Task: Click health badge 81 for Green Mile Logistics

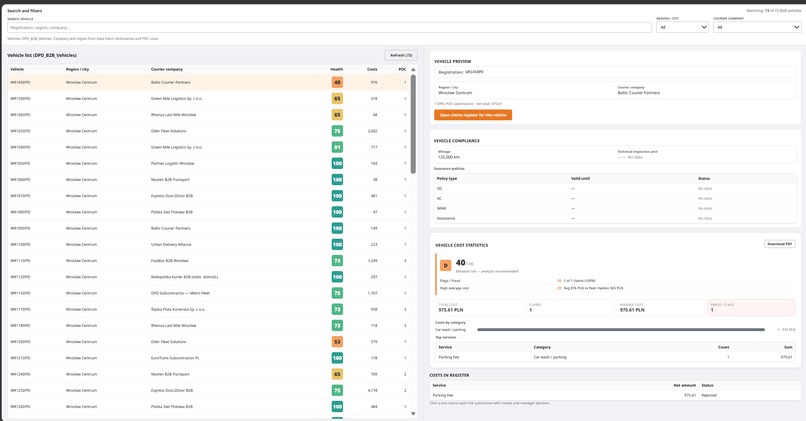Action: 337,147
